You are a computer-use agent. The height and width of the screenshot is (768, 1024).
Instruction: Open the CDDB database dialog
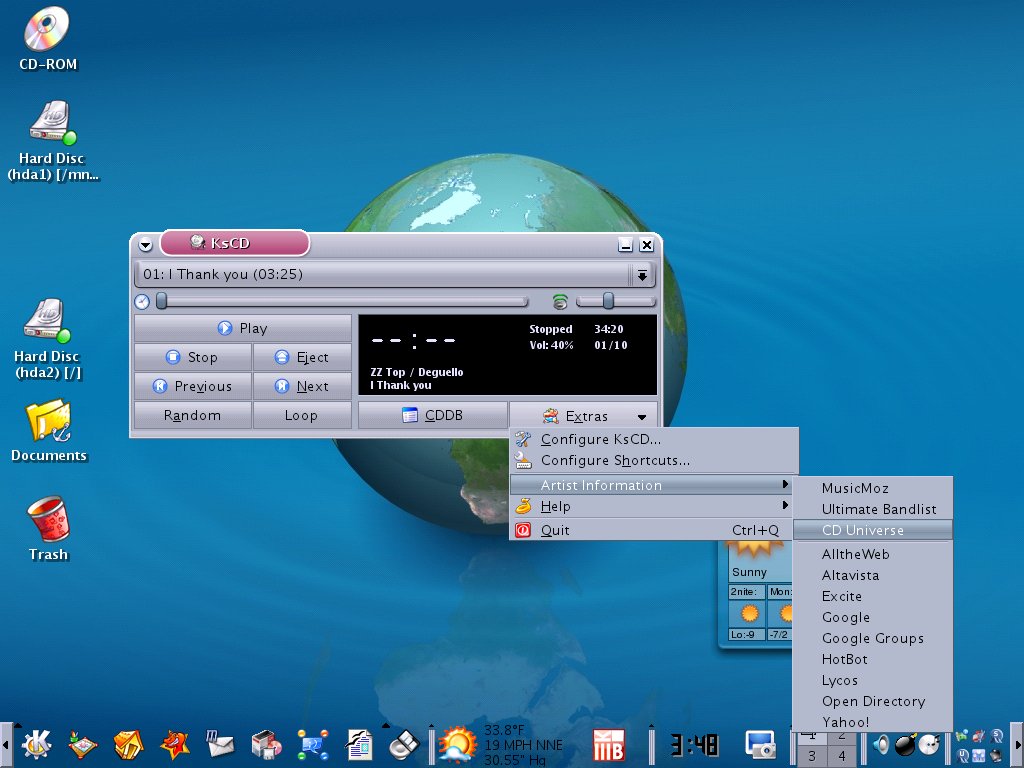[432, 415]
